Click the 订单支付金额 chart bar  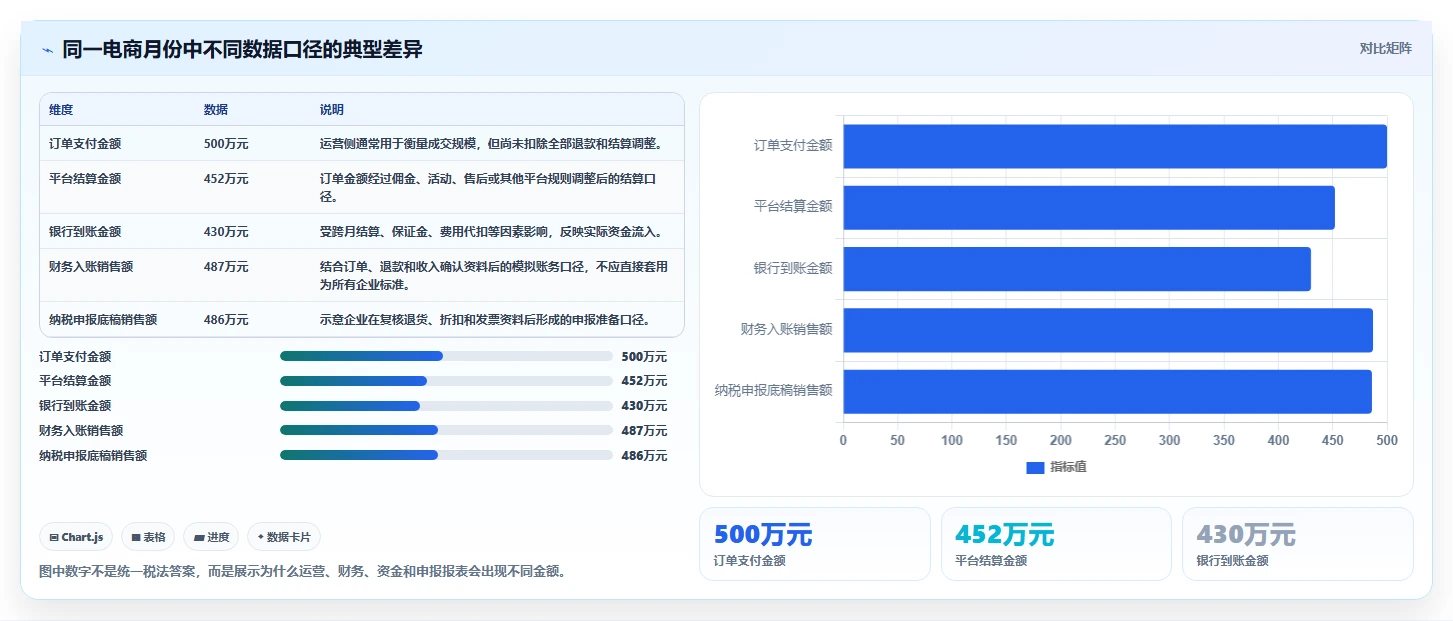1115,146
